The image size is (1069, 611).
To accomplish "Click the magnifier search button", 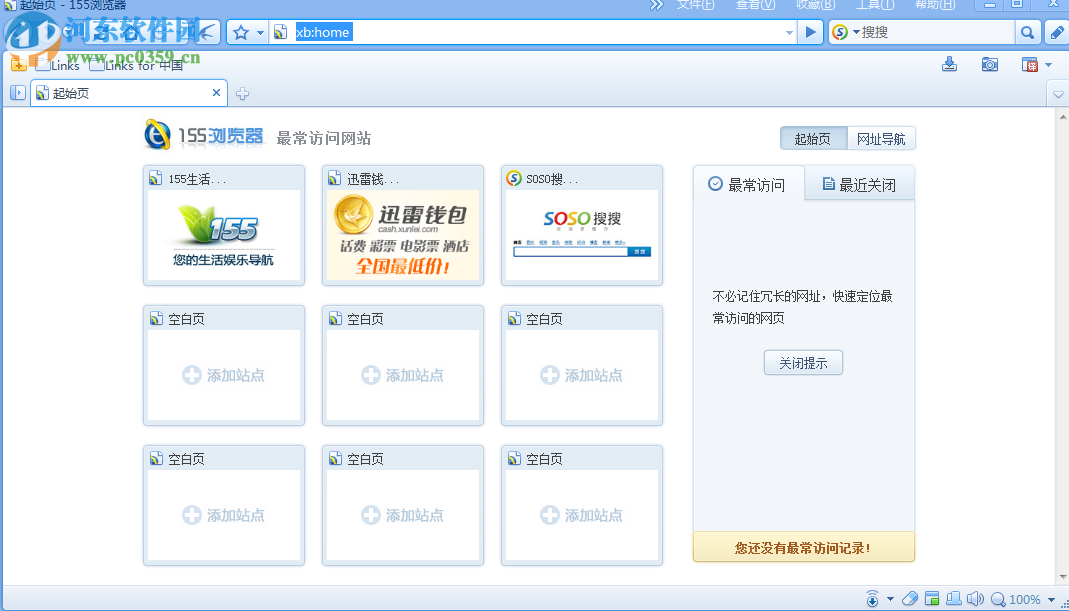I will click(1027, 32).
